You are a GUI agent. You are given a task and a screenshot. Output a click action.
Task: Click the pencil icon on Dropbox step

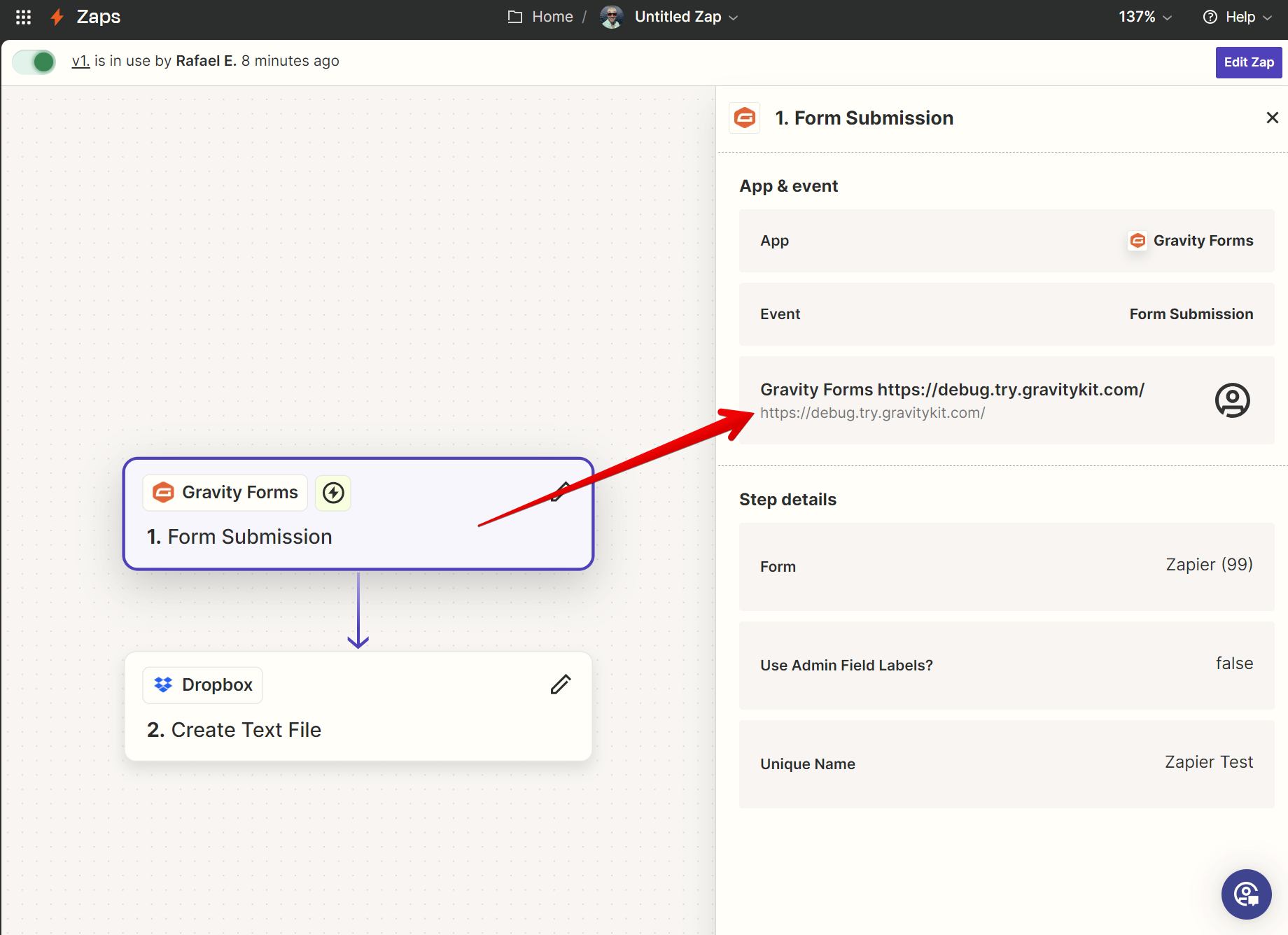click(x=560, y=684)
